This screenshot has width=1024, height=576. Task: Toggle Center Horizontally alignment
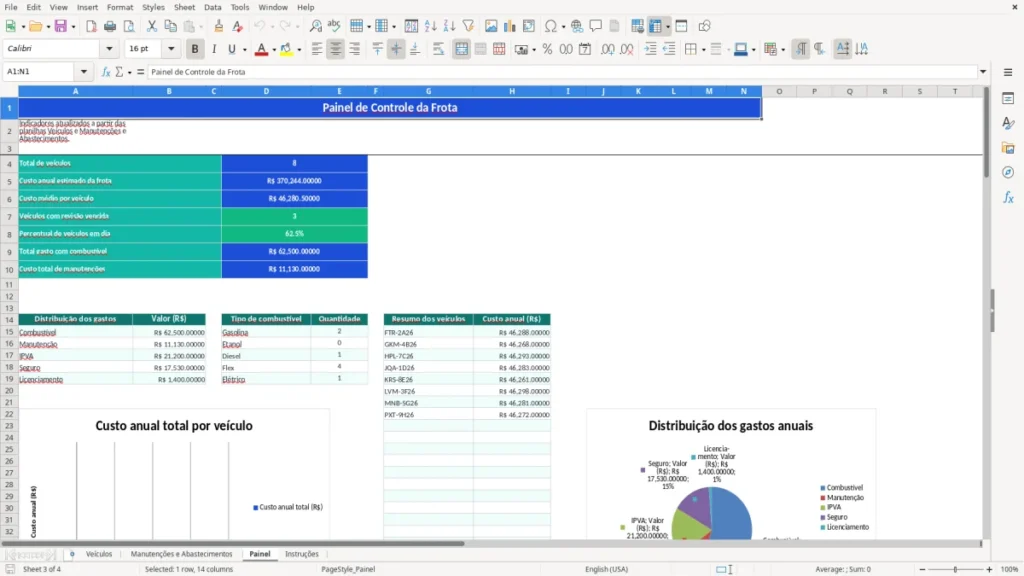point(336,49)
